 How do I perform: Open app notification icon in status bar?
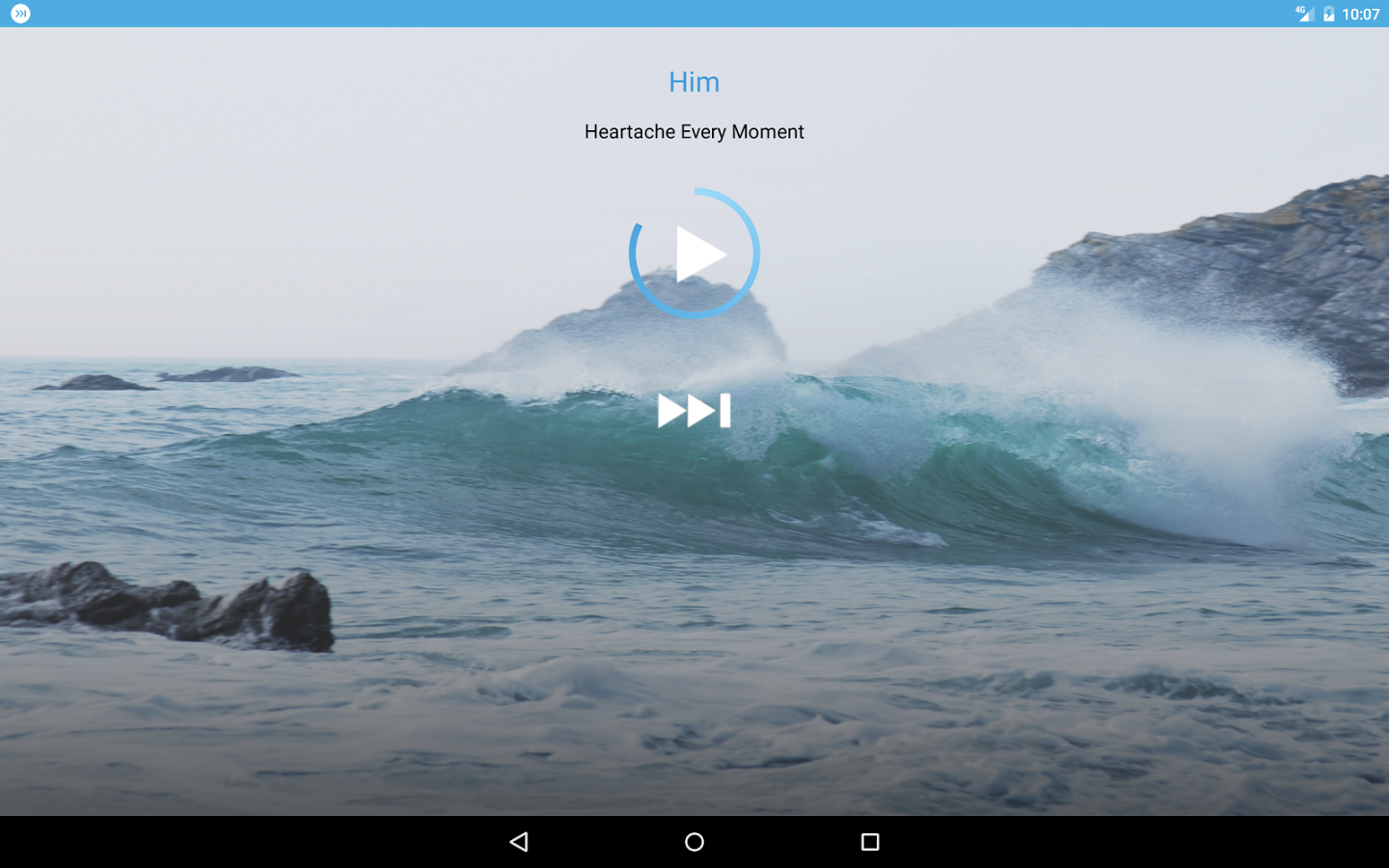point(20,14)
